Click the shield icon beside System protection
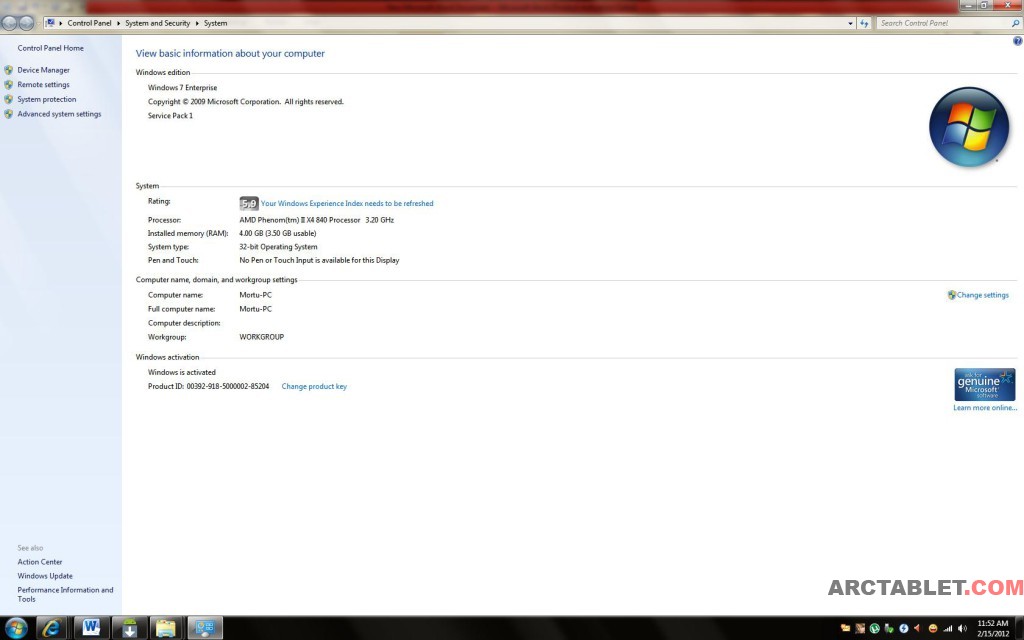 pyautogui.click(x=8, y=99)
